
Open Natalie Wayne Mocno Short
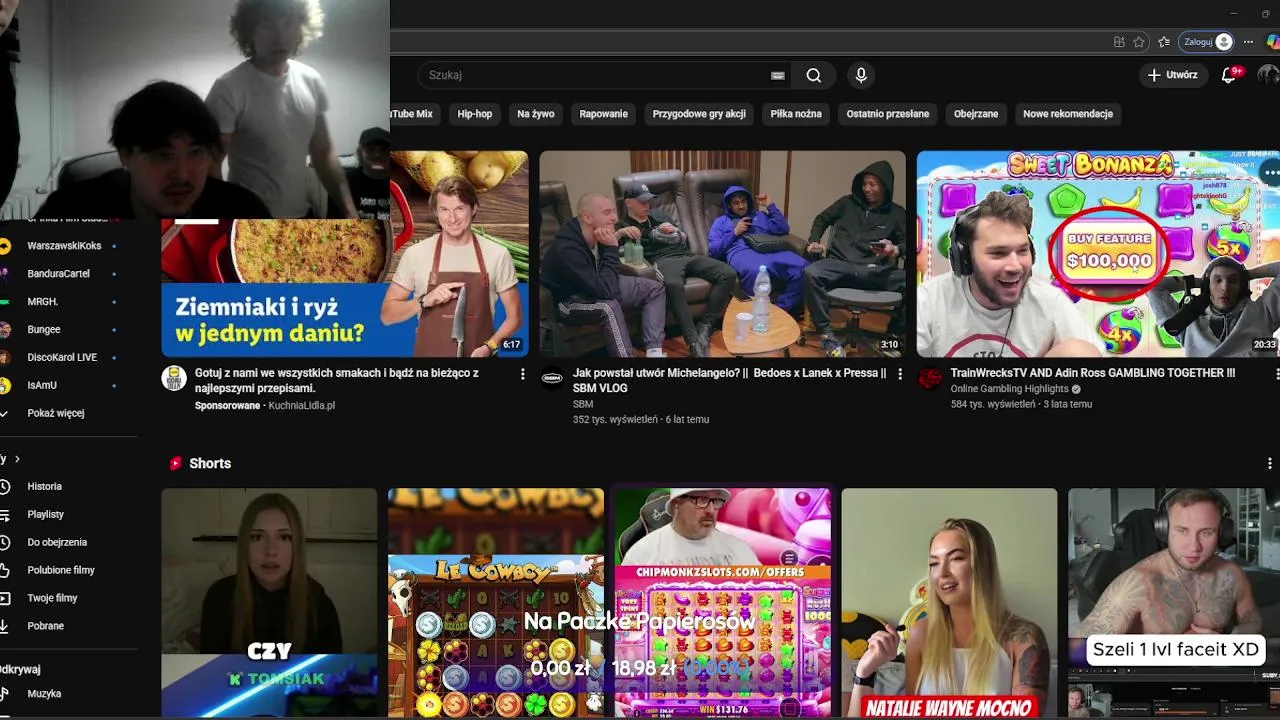(949, 603)
